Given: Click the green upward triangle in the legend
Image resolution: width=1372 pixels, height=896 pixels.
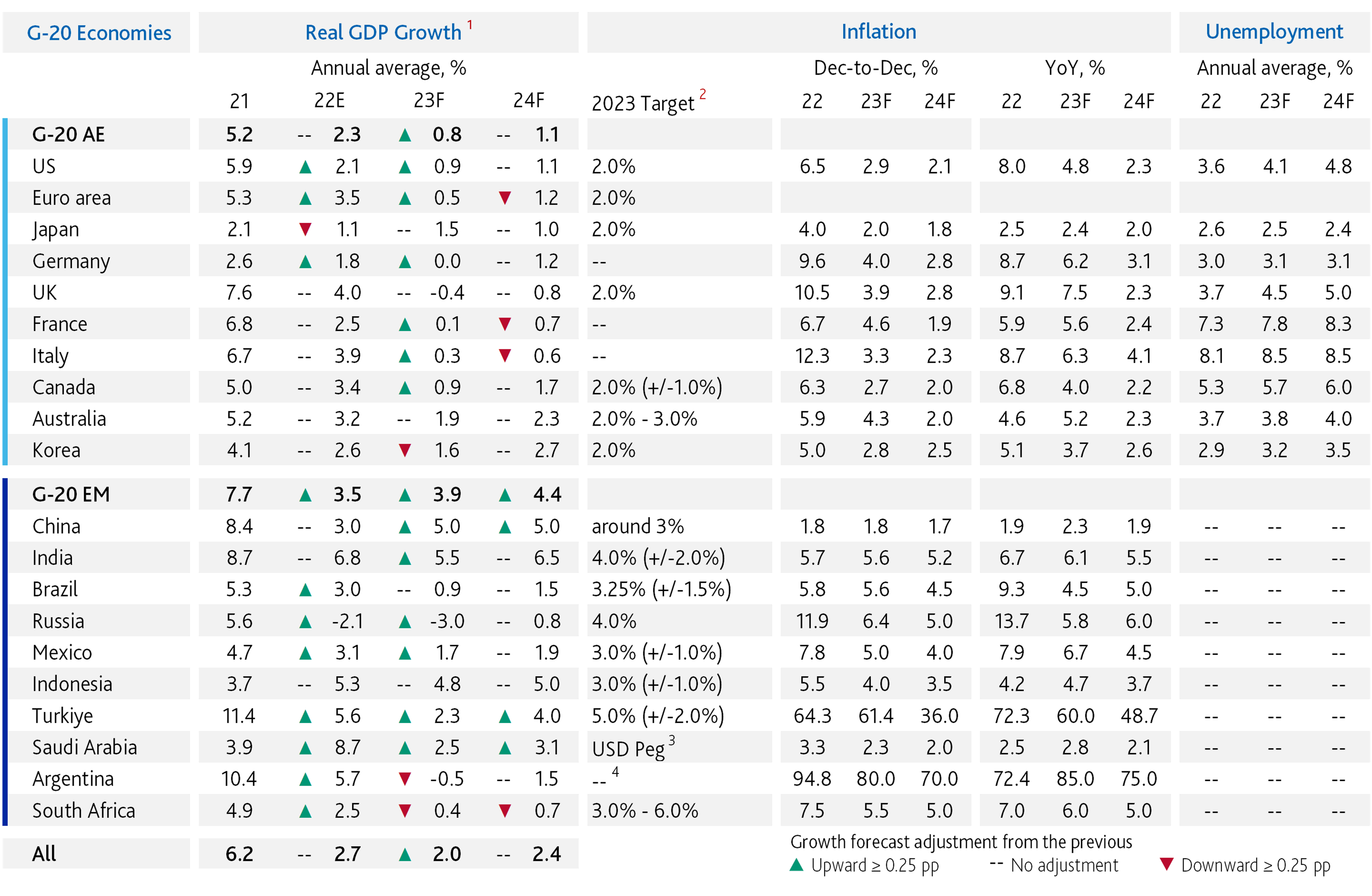Looking at the screenshot, I should pos(796,864).
